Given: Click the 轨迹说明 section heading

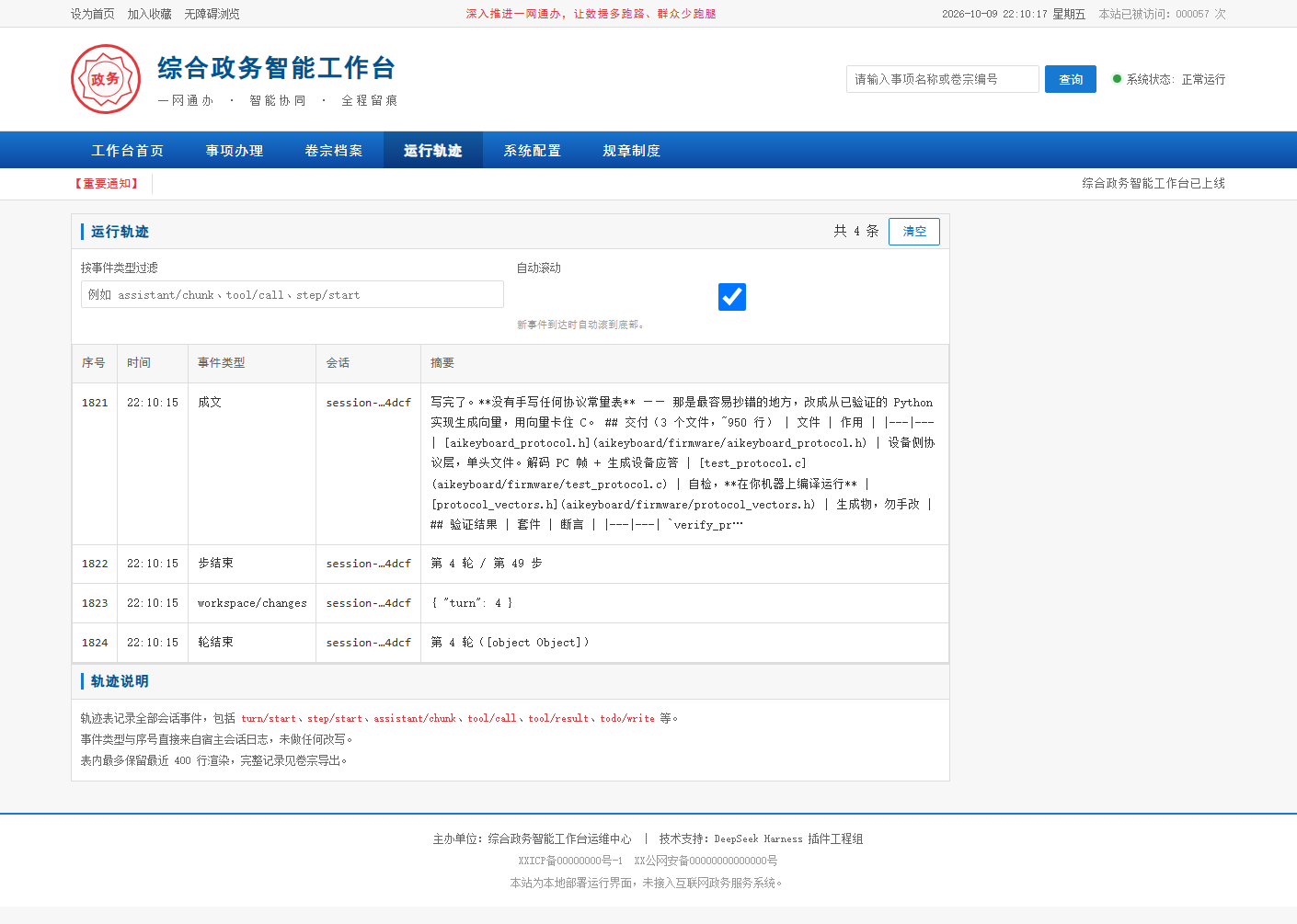Looking at the screenshot, I should (x=120, y=681).
